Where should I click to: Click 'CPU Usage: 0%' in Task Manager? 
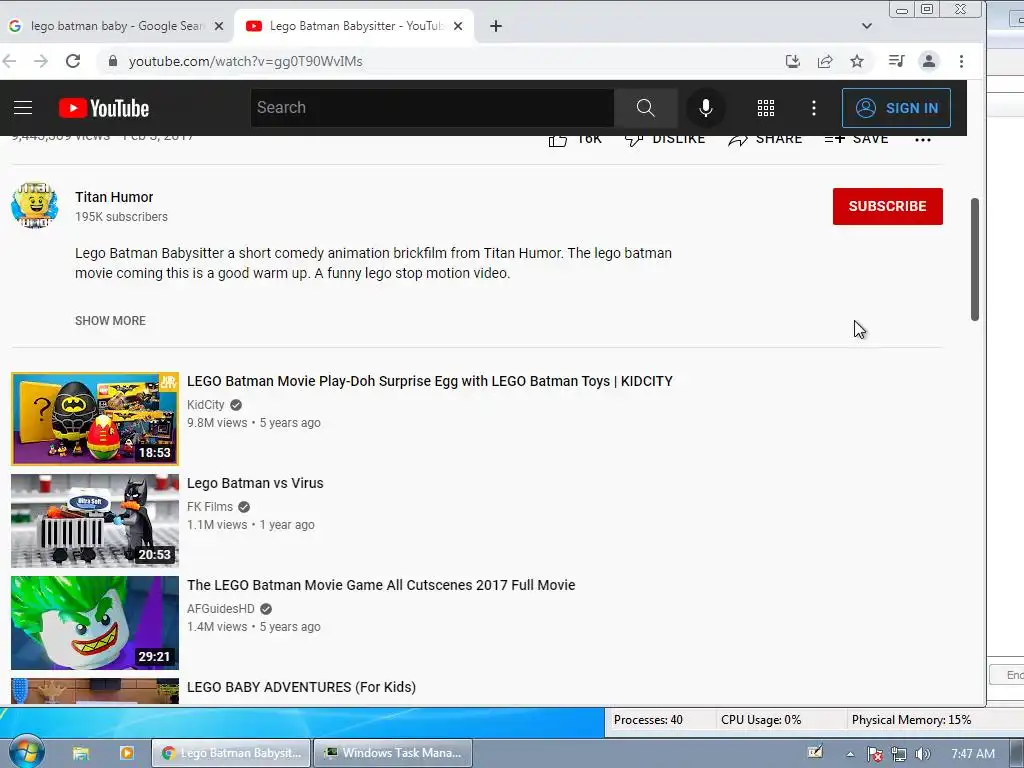[x=761, y=720]
